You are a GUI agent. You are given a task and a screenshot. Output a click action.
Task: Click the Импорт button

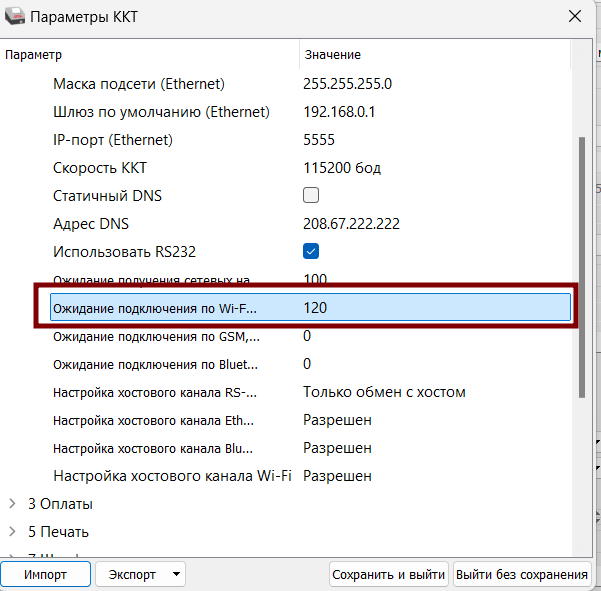click(x=46, y=574)
